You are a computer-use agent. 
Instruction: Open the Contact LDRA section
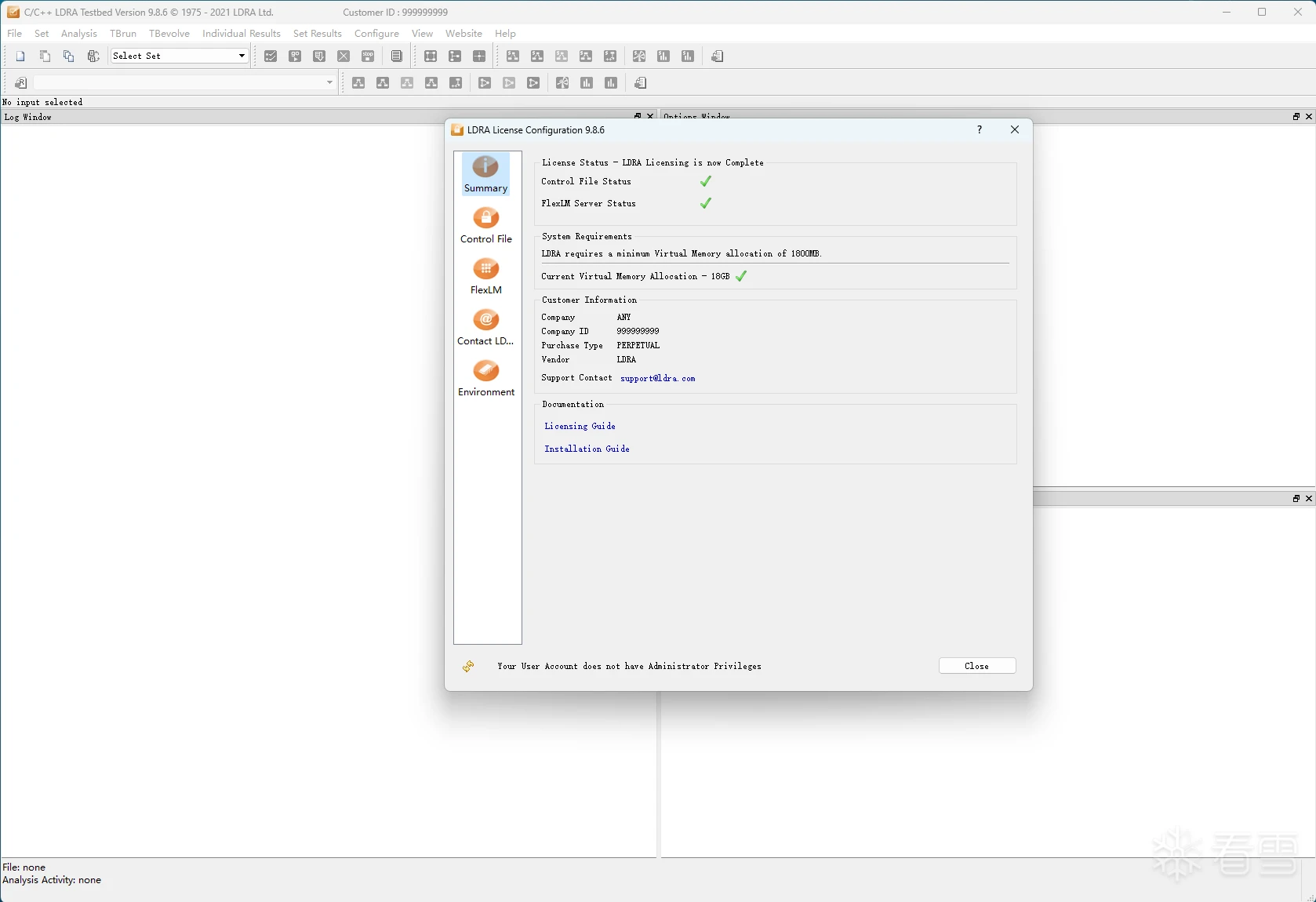pos(485,327)
